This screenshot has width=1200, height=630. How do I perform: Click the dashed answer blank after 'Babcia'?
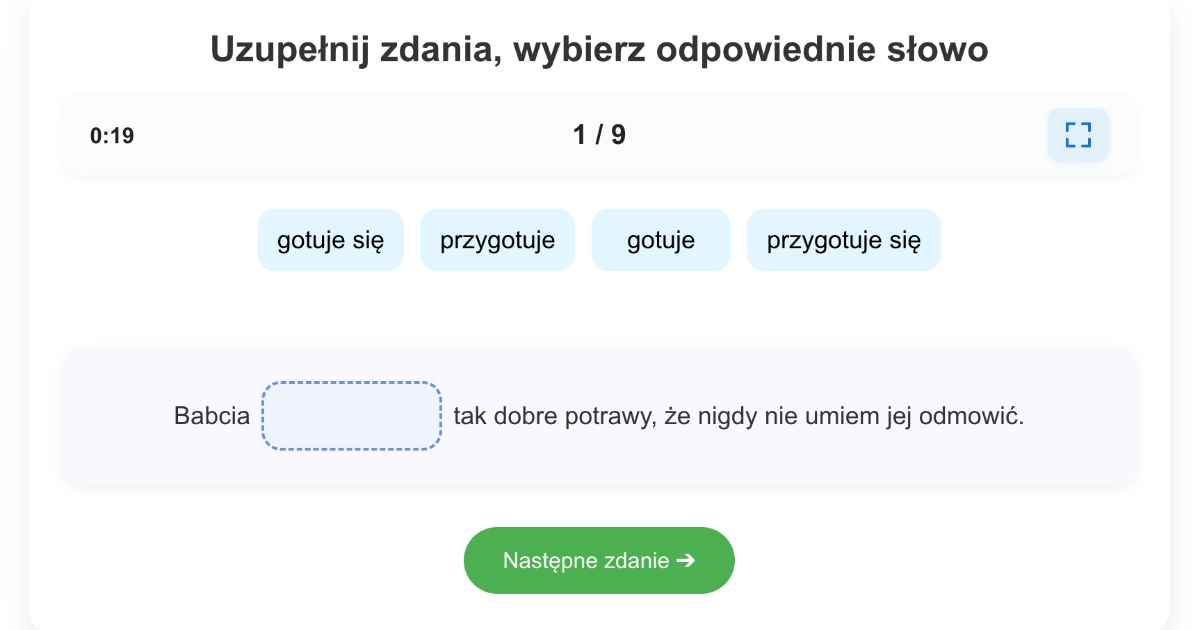pyautogui.click(x=351, y=415)
